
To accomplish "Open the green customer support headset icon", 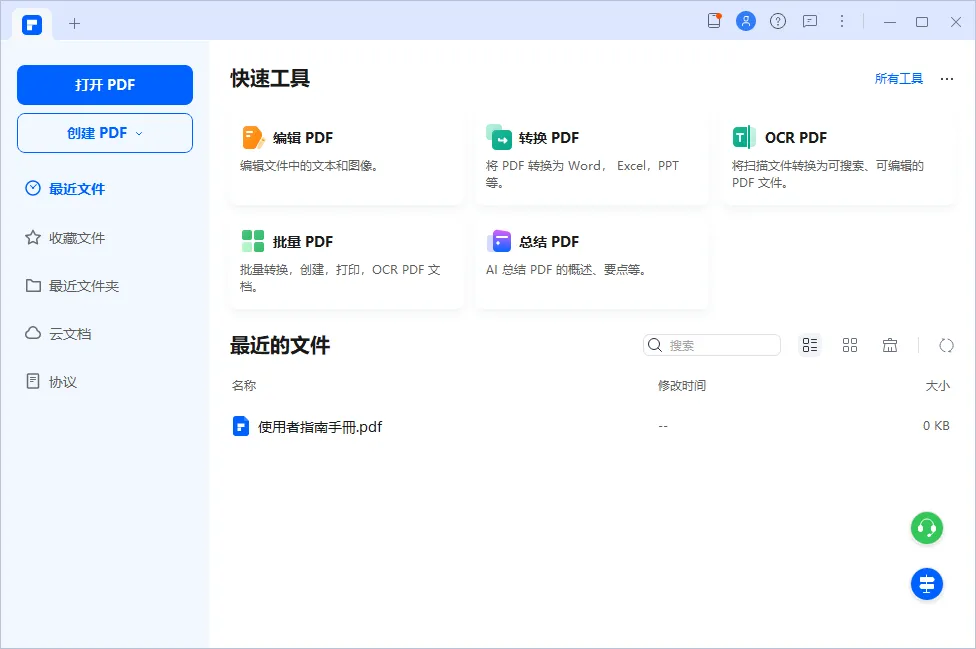I will tap(927, 528).
